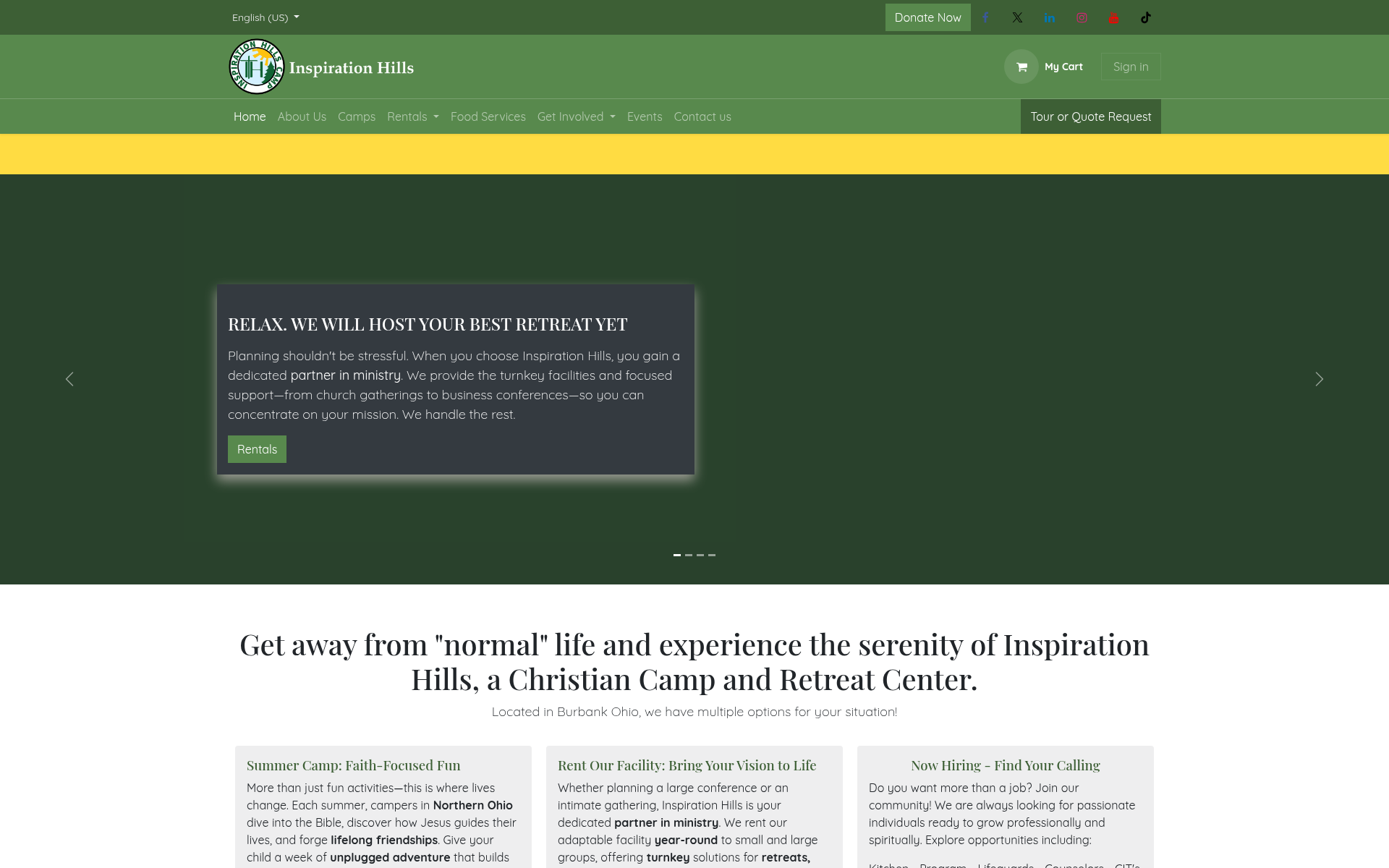Screen dimensions: 1389x868
Task: Click the Inspiration Hills Camp logo
Action: 257,67
